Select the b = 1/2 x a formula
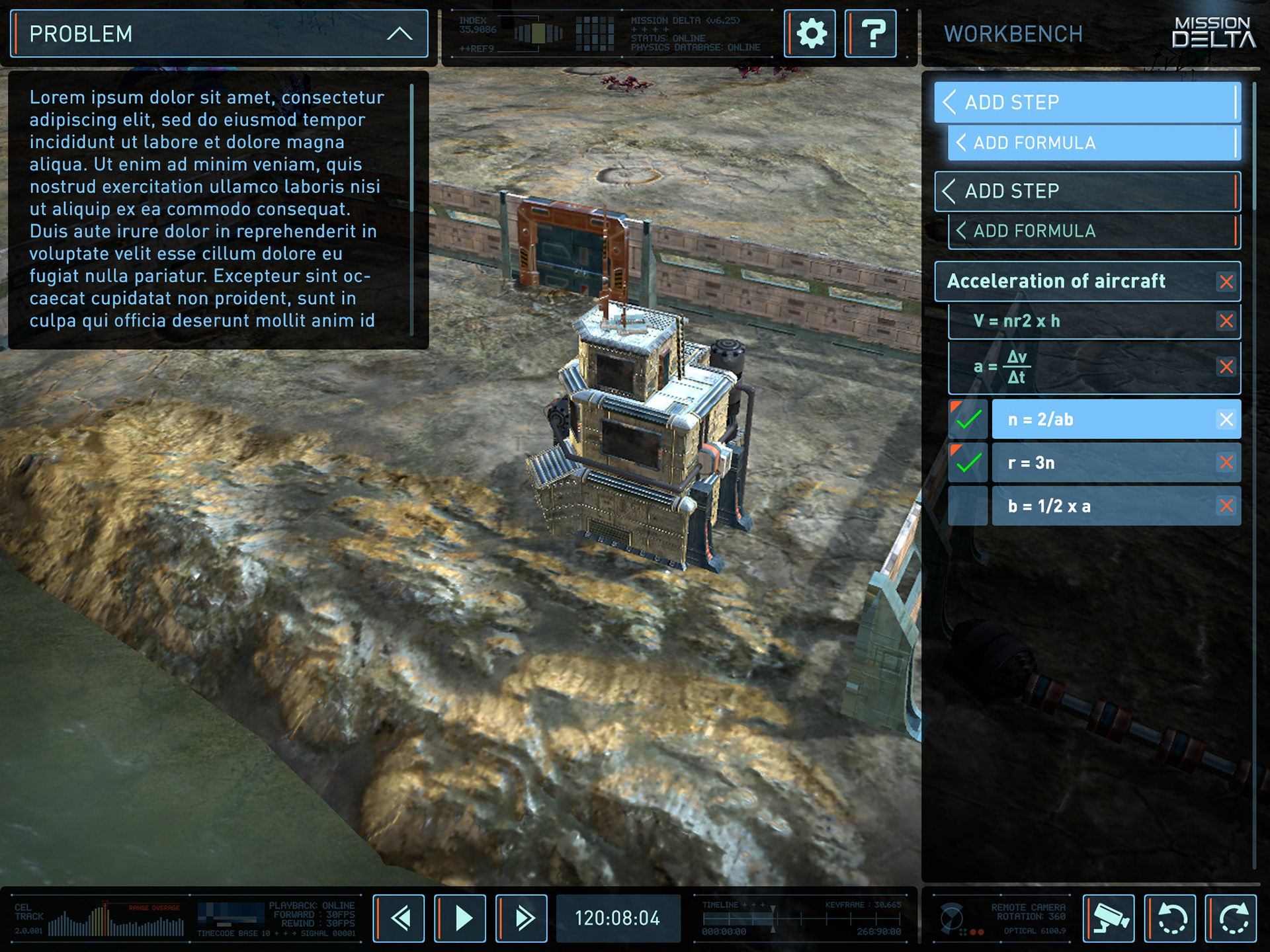Viewport: 1270px width, 952px height. point(1101,506)
